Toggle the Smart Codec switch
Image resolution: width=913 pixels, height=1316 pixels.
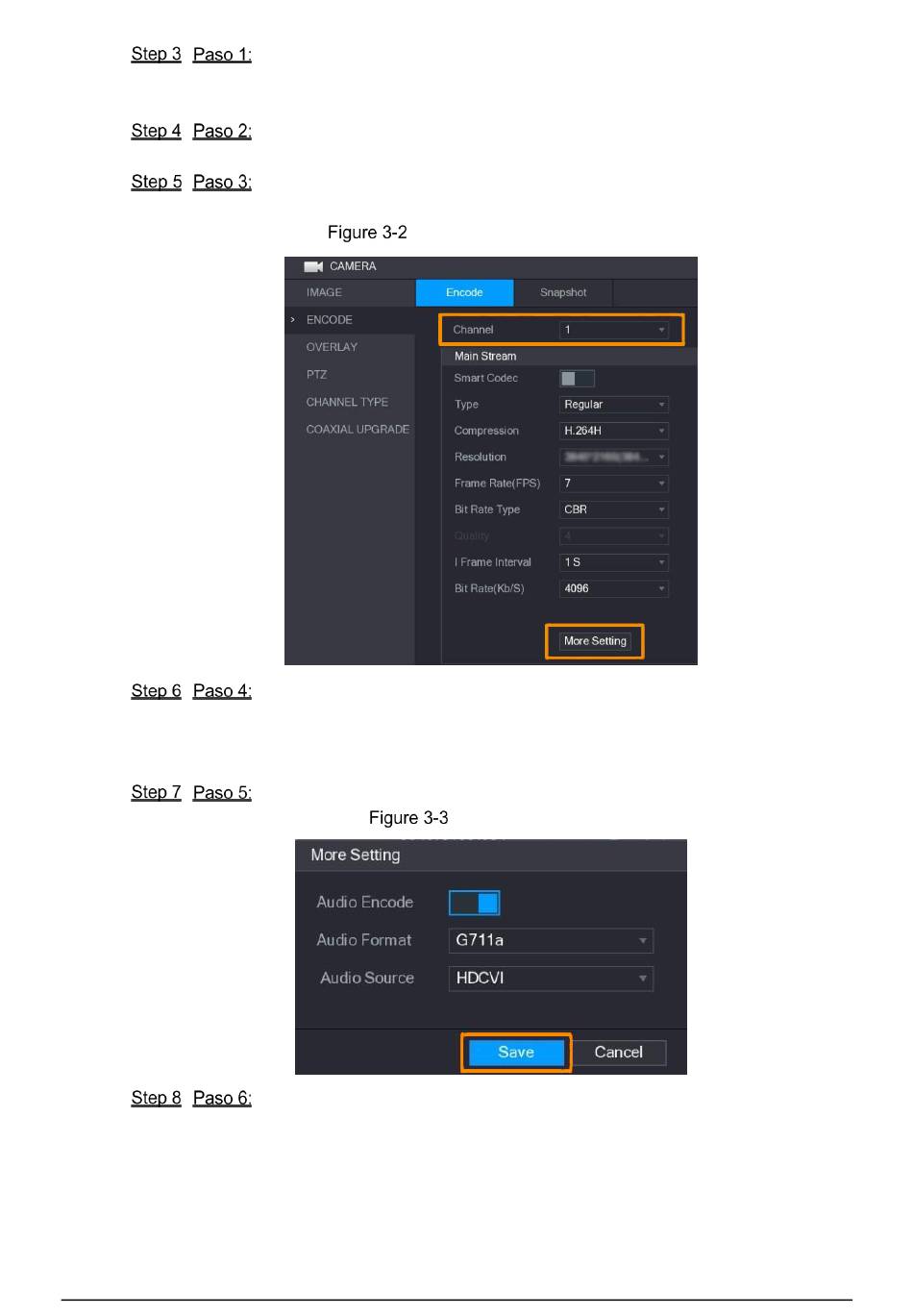click(577, 379)
